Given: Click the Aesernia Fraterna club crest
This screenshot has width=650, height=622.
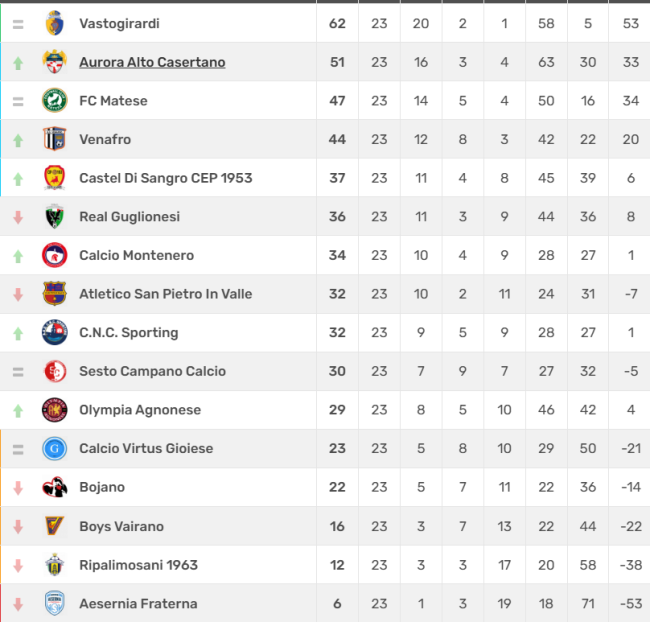Looking at the screenshot, I should [x=55, y=603].
